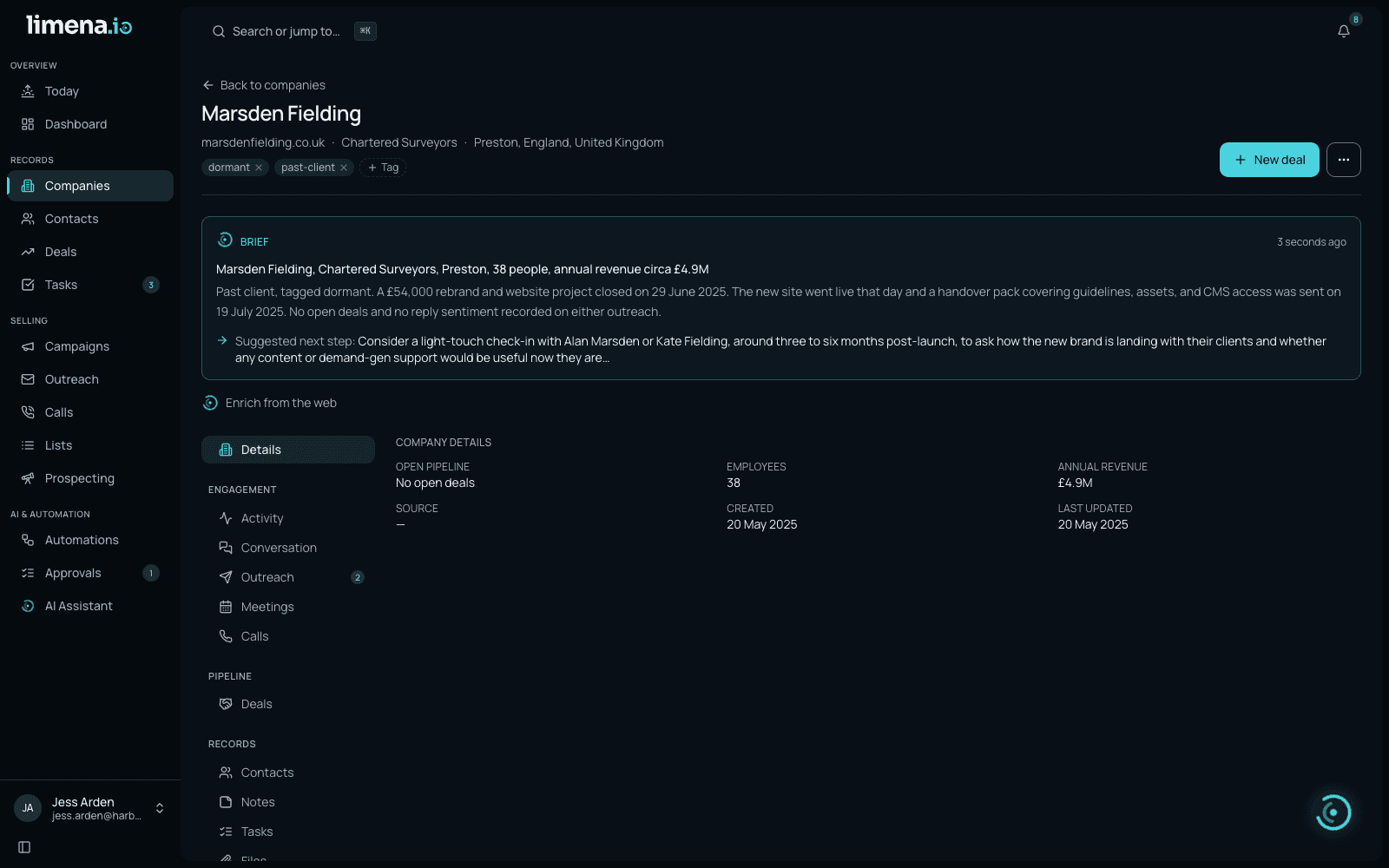The height and width of the screenshot is (868, 1389).
Task: Click the Employees value 38
Action: pyautogui.click(x=734, y=483)
